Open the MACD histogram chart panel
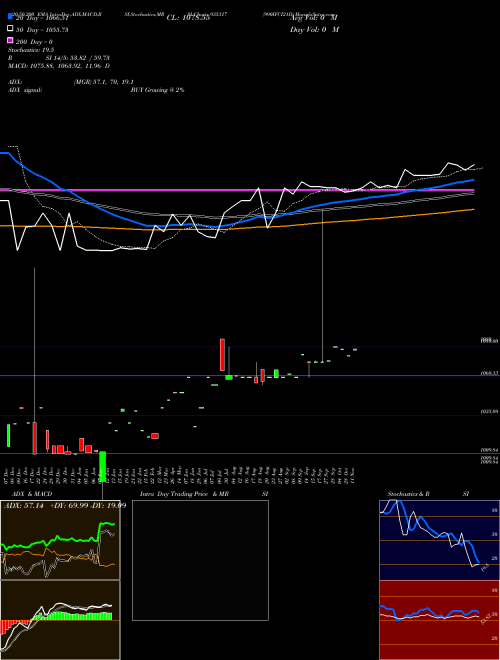The image size is (500, 660). tap(60, 620)
